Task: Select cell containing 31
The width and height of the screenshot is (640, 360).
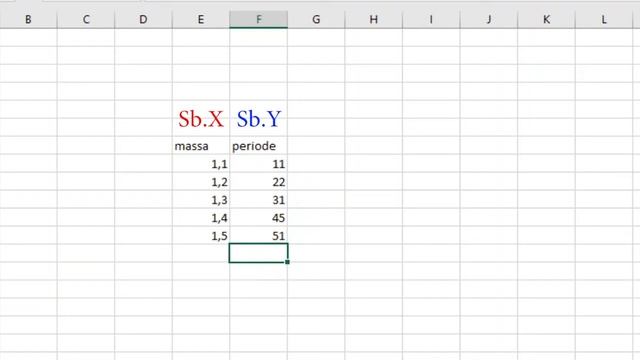Action: tap(258, 200)
